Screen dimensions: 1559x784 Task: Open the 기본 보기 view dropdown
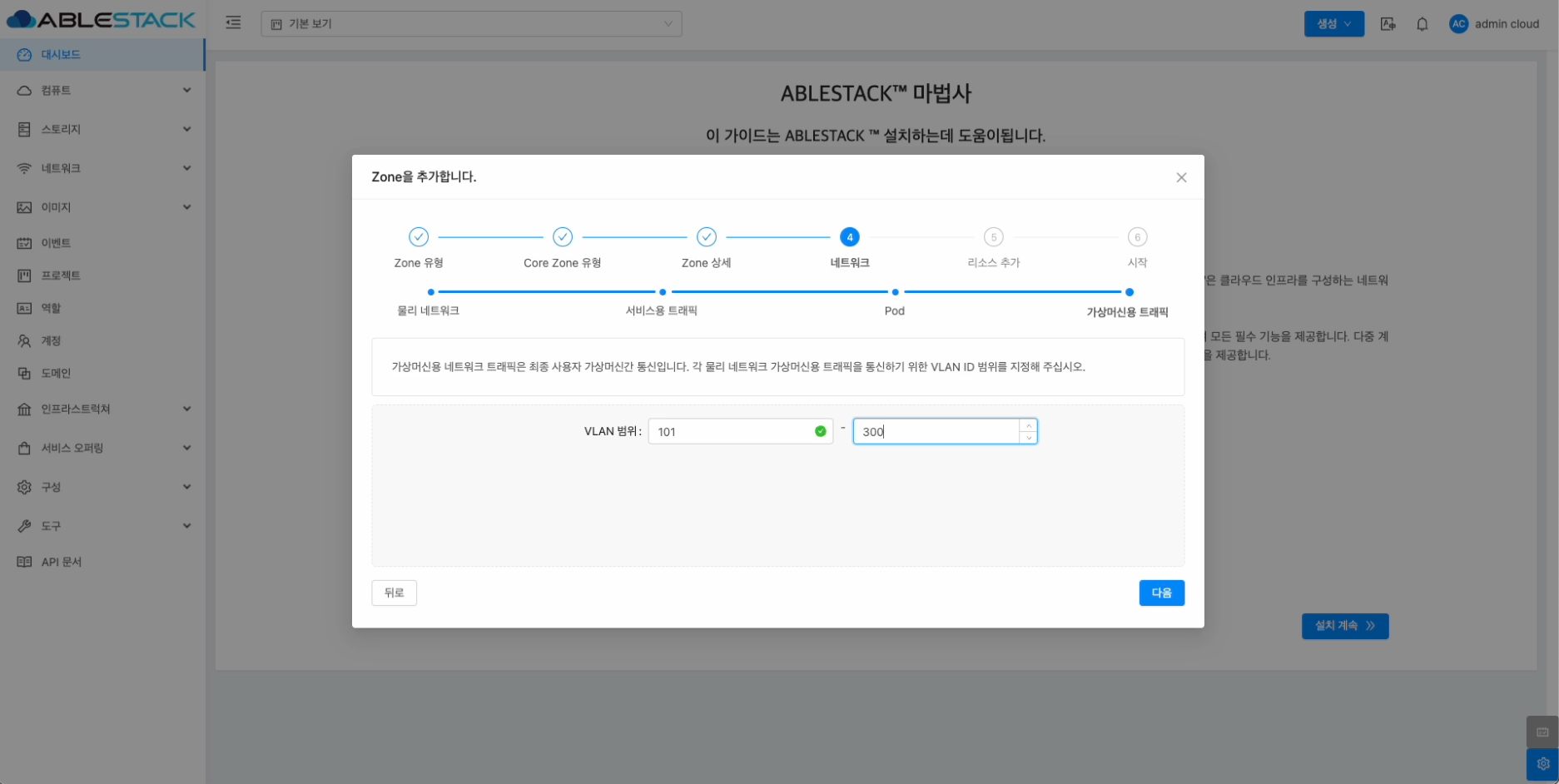471,24
